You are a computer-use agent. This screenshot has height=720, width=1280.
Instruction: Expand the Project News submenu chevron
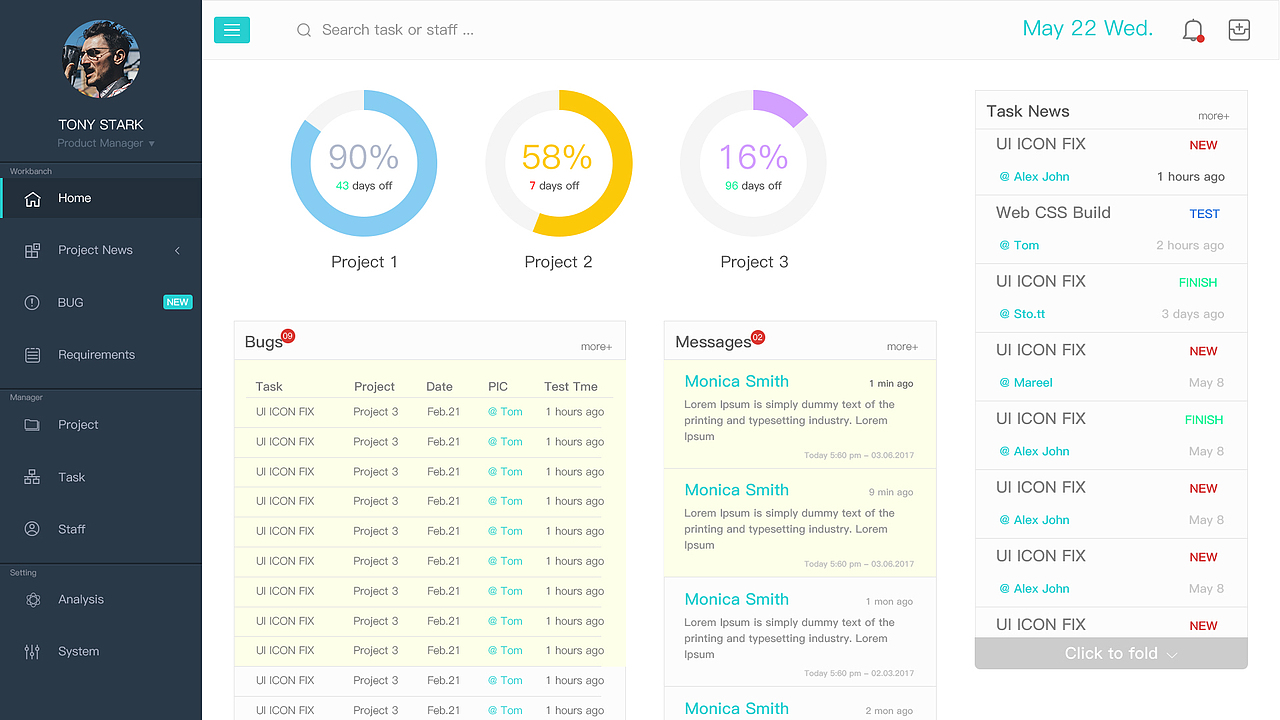coord(177,250)
